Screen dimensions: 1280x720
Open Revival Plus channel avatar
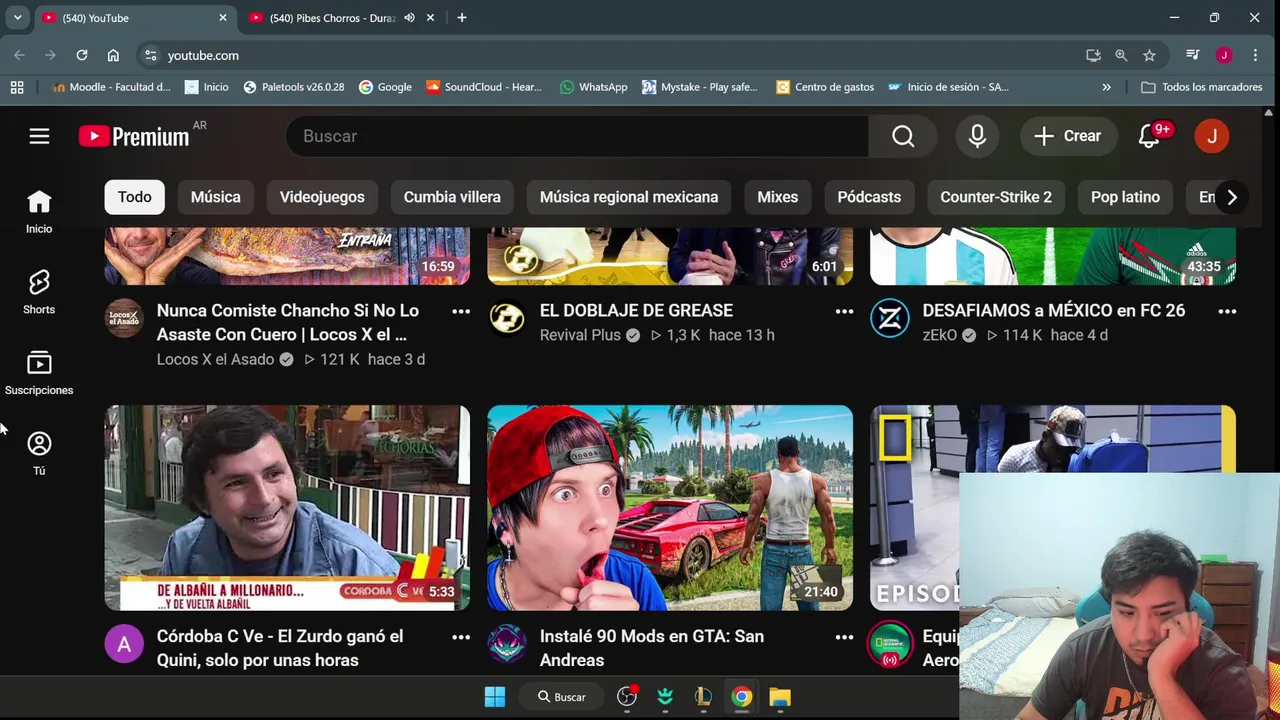(x=507, y=318)
